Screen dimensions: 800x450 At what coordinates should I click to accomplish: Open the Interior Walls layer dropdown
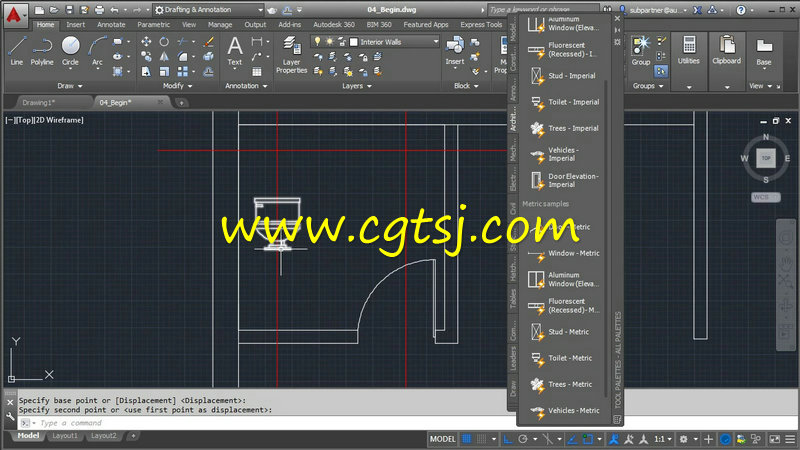click(x=436, y=42)
